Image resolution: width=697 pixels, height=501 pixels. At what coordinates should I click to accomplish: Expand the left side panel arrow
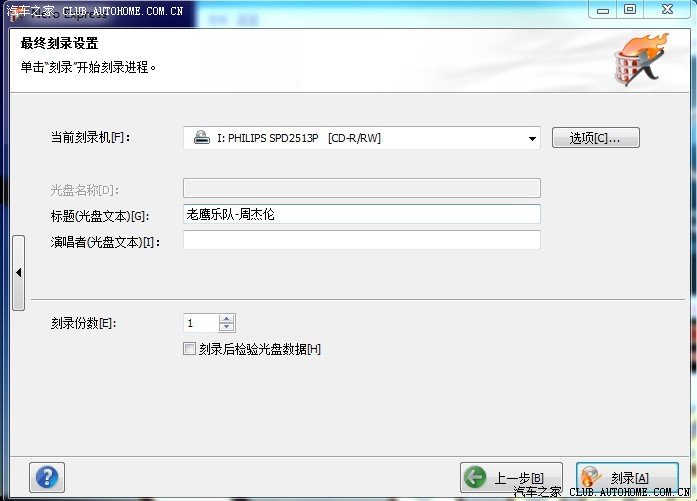coord(18,273)
